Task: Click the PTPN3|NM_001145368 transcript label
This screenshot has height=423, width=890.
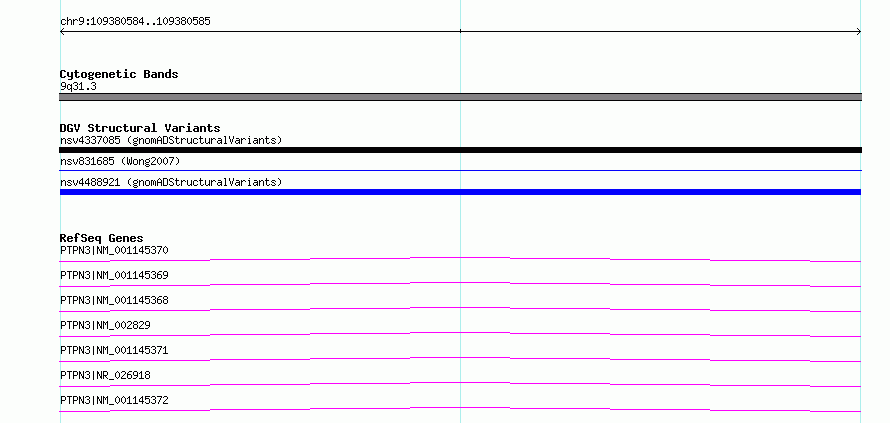Action: (x=114, y=300)
